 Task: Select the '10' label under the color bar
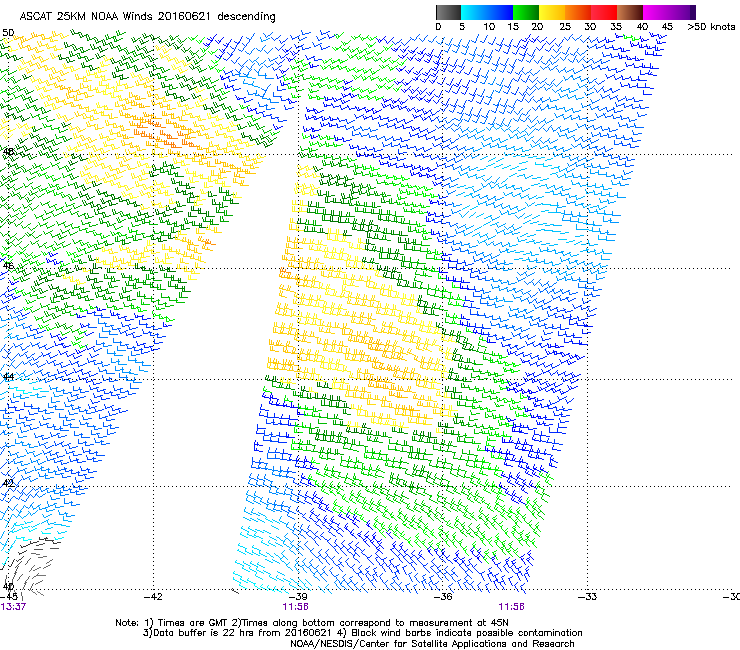coord(489,27)
